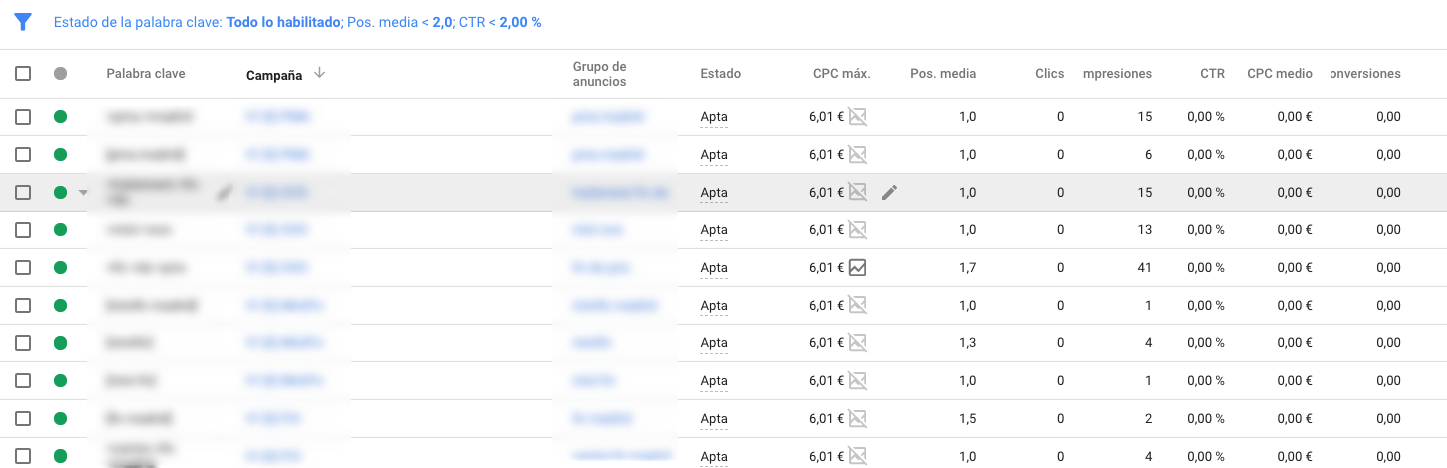Check the box for the topmost keyword row

point(23,117)
